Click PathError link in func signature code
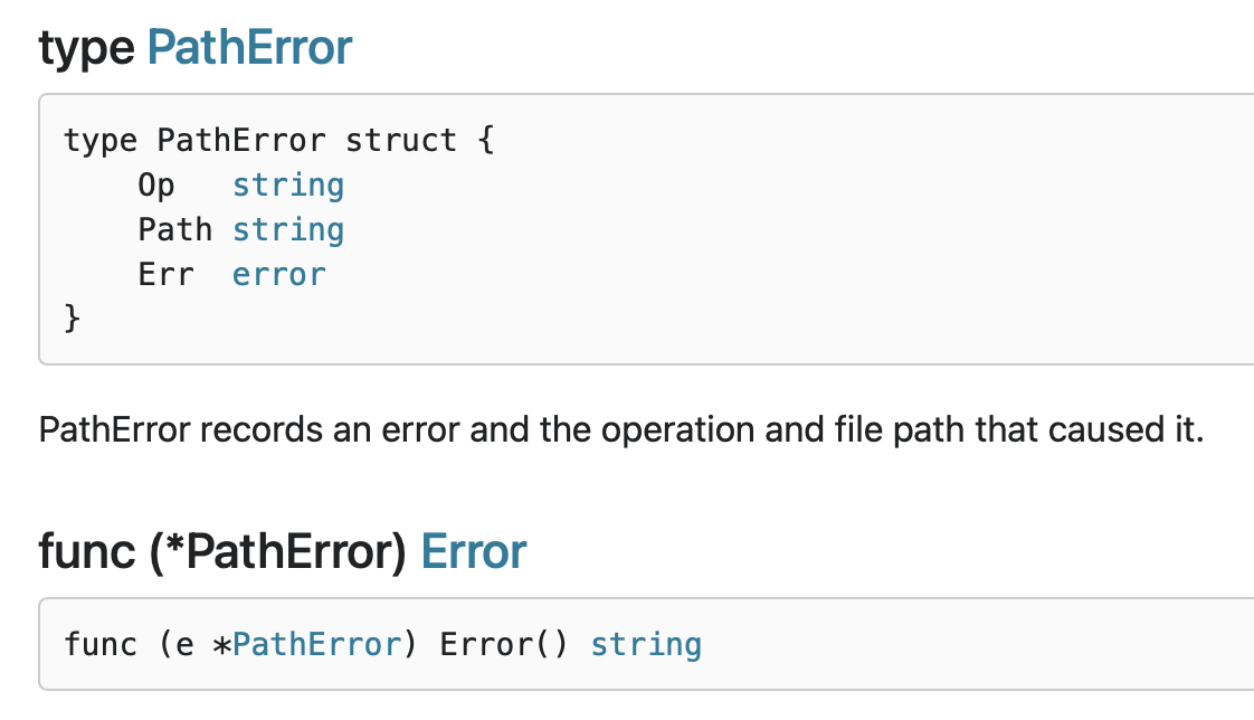This screenshot has height=720, width=1254. (317, 644)
